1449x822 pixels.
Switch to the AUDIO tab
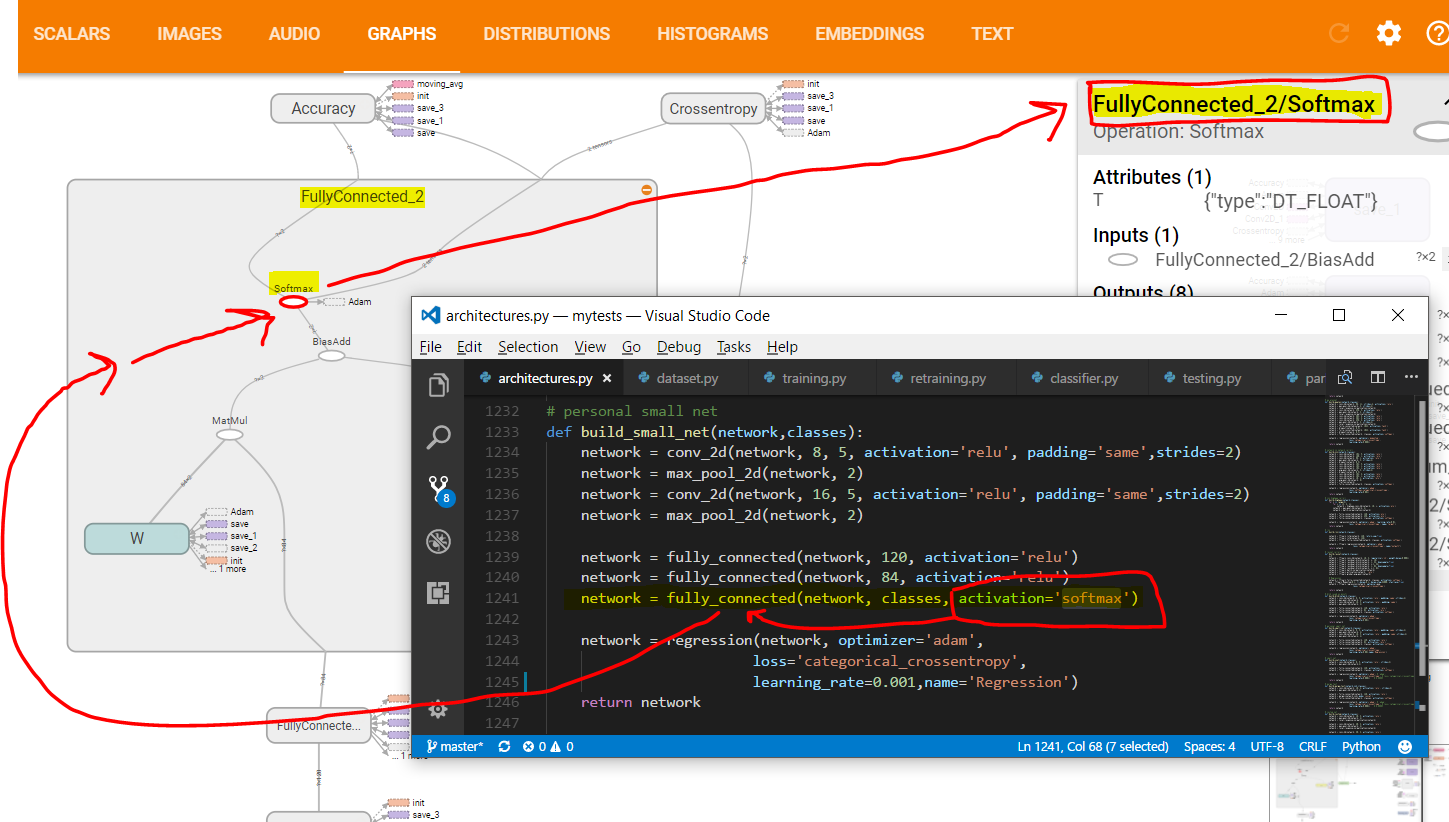tap(294, 34)
